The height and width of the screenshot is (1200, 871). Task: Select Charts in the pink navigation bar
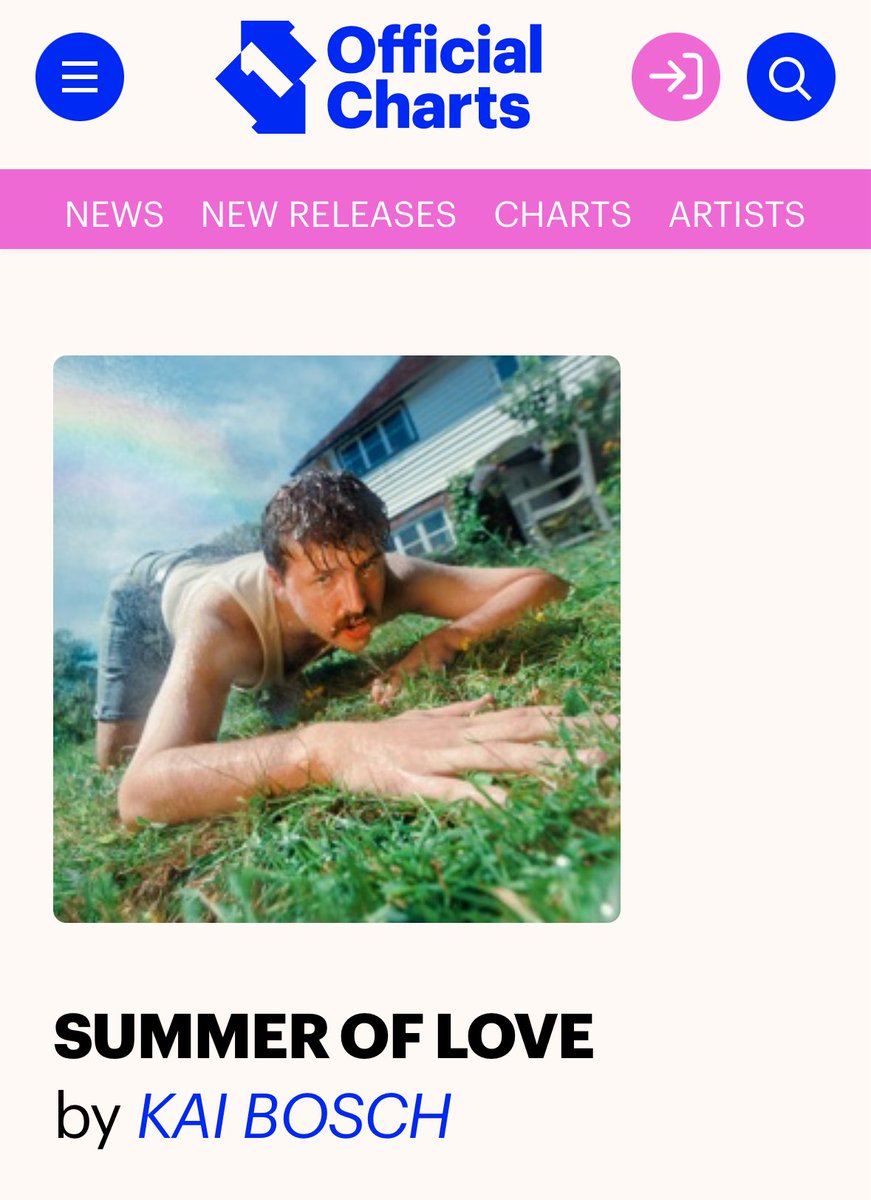(x=562, y=214)
